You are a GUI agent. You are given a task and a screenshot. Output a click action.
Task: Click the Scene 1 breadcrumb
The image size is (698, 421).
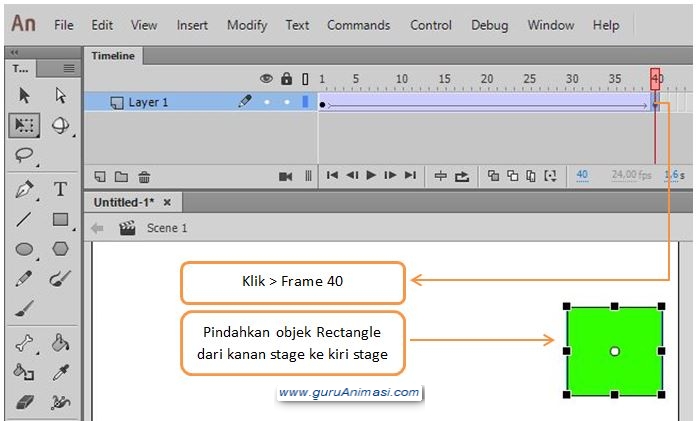click(x=167, y=228)
